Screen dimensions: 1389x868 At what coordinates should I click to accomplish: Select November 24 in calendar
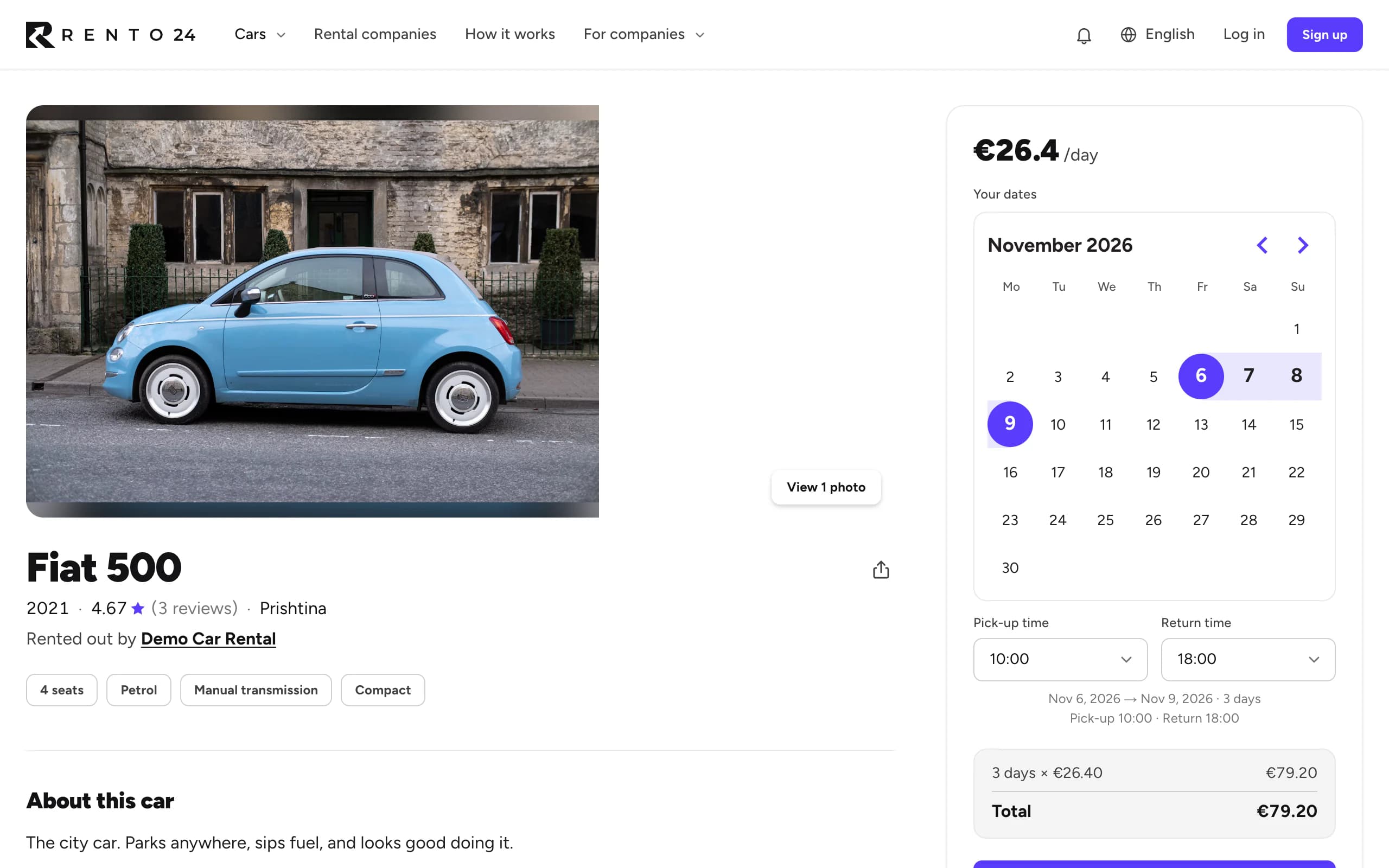pos(1058,520)
